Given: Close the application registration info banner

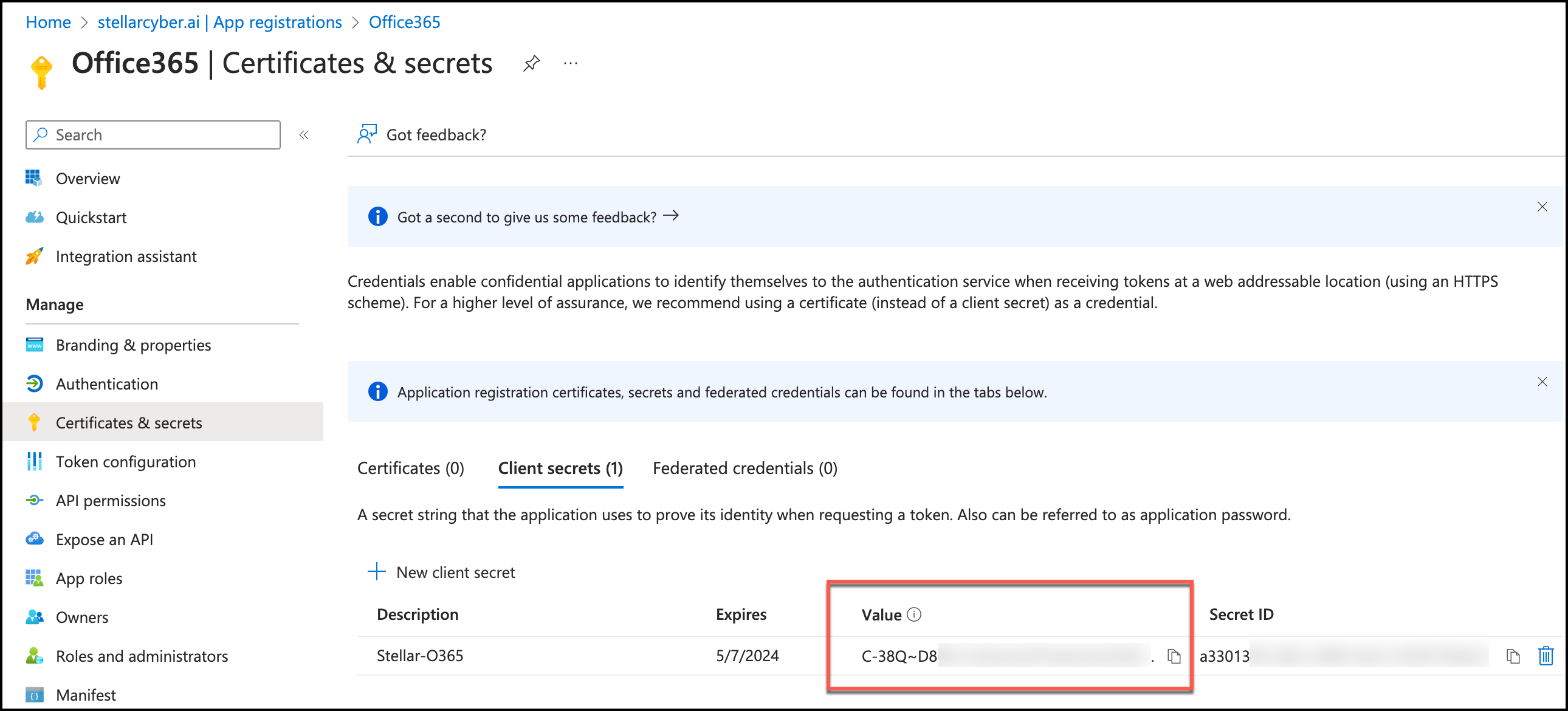Looking at the screenshot, I should [1542, 382].
